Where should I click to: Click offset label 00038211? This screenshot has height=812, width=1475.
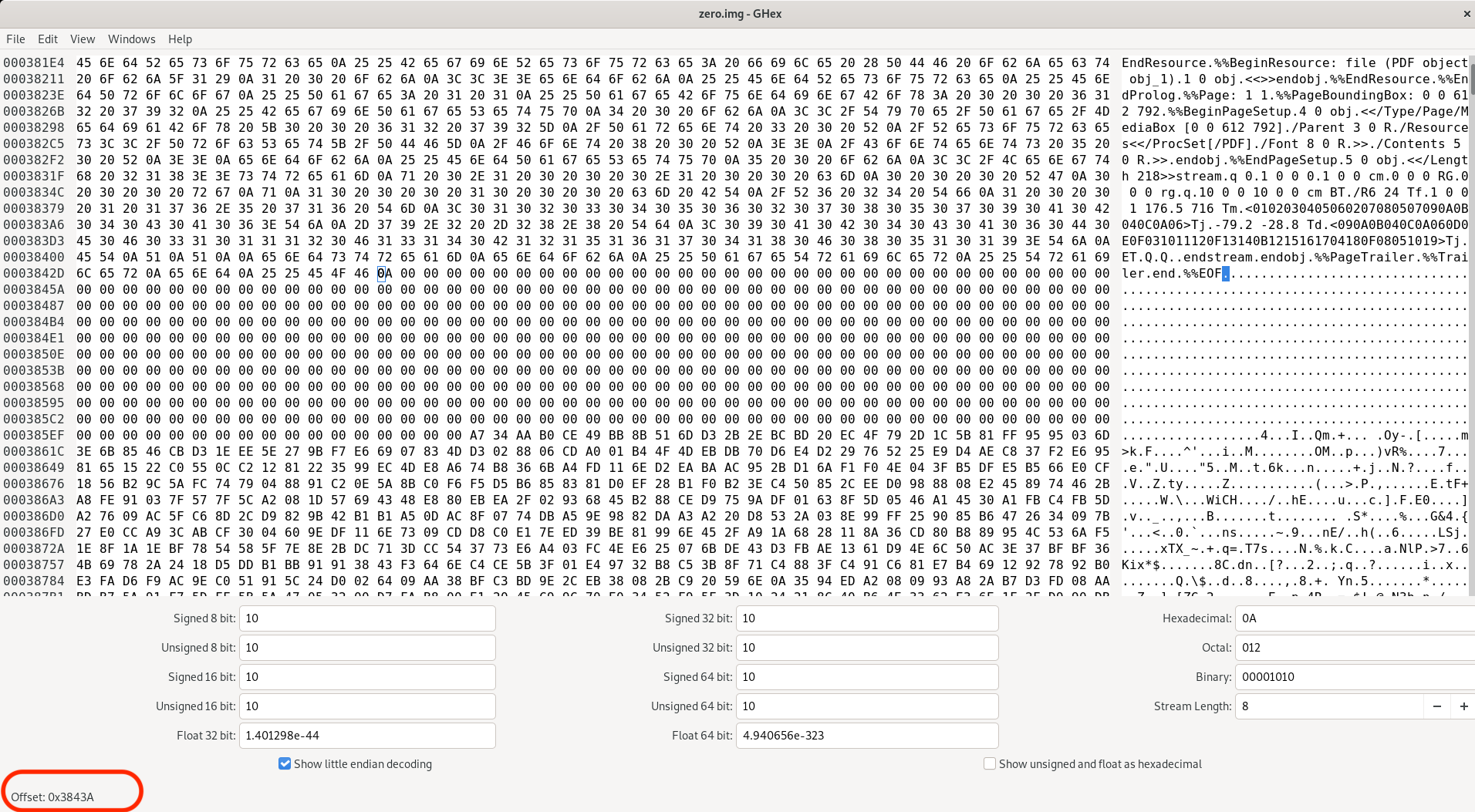[x=34, y=79]
